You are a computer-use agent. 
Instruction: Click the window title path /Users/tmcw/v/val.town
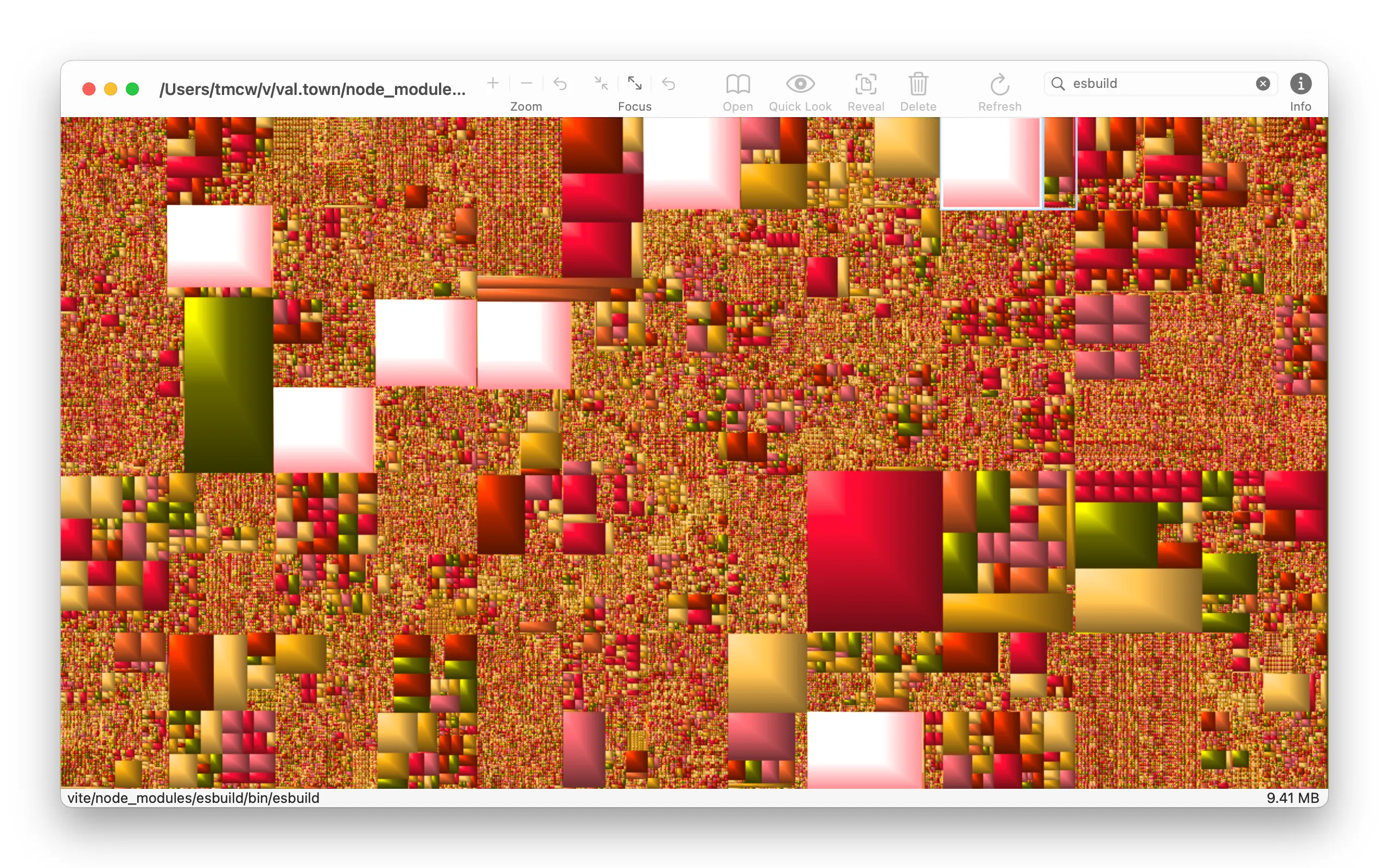[312, 89]
